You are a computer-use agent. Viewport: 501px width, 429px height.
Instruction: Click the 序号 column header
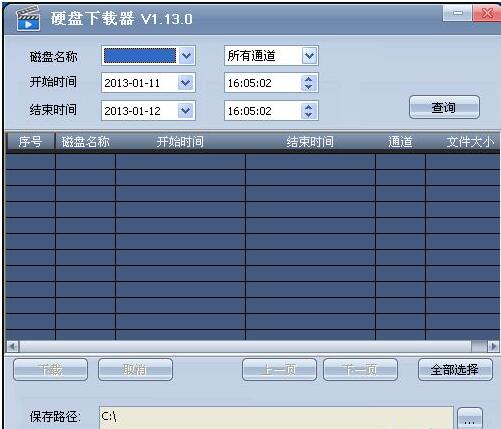click(30, 142)
